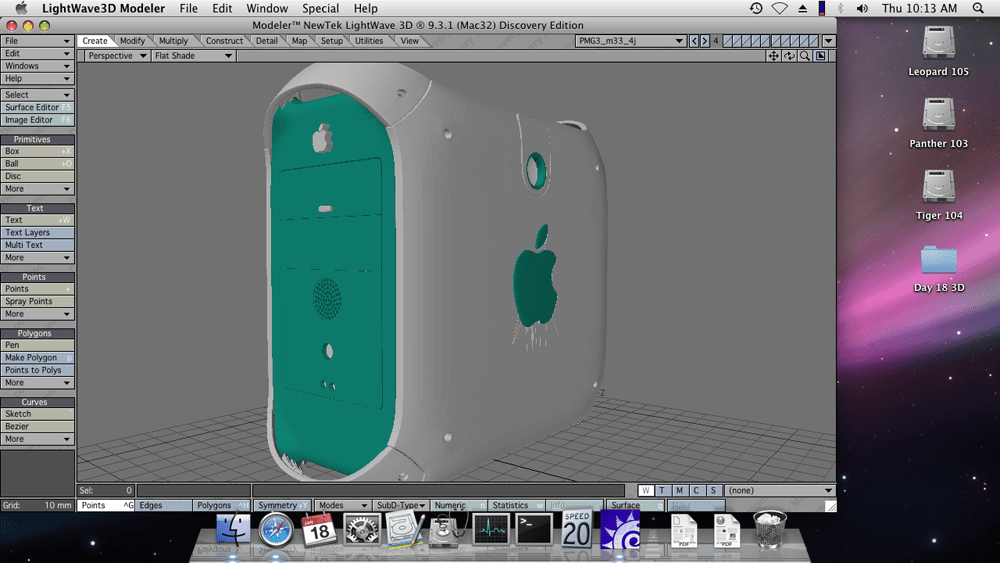Select the viewport zoom magnifier icon
Screen dimensions: 1000x563
(805, 56)
